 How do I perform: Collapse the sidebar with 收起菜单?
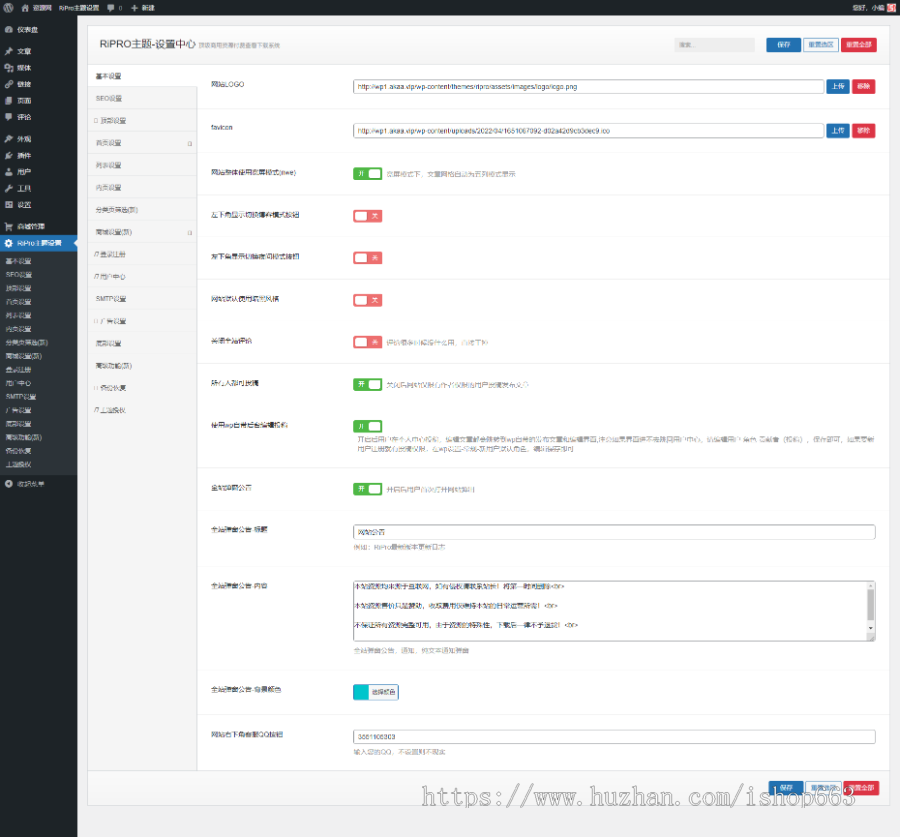(x=30, y=483)
